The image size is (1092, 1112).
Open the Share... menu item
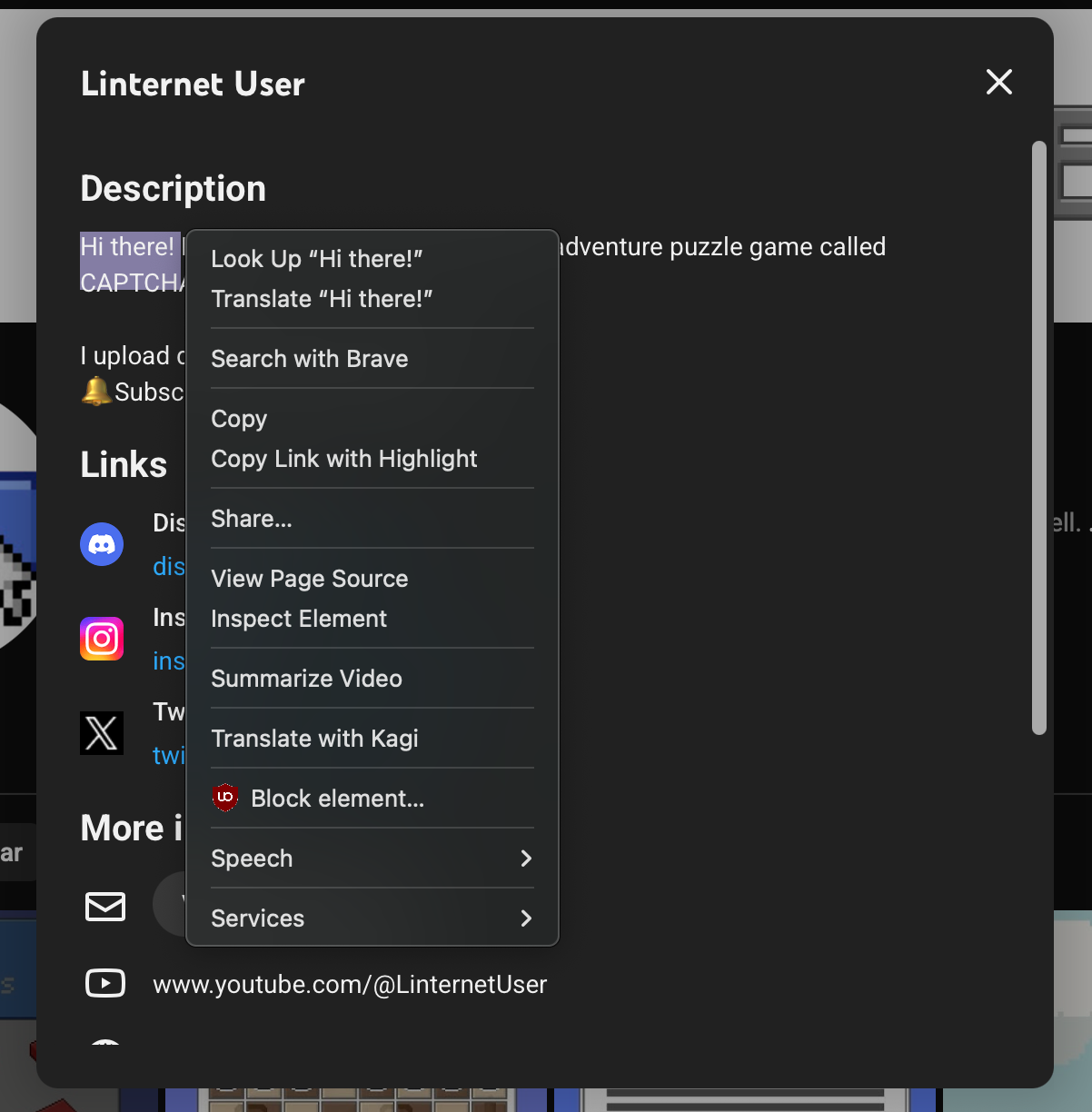point(252,519)
